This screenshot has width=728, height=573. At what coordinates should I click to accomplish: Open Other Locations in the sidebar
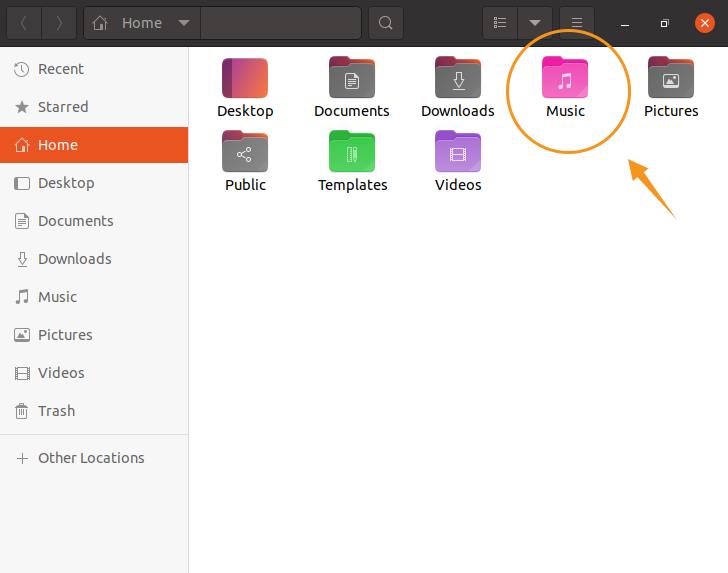(94, 458)
